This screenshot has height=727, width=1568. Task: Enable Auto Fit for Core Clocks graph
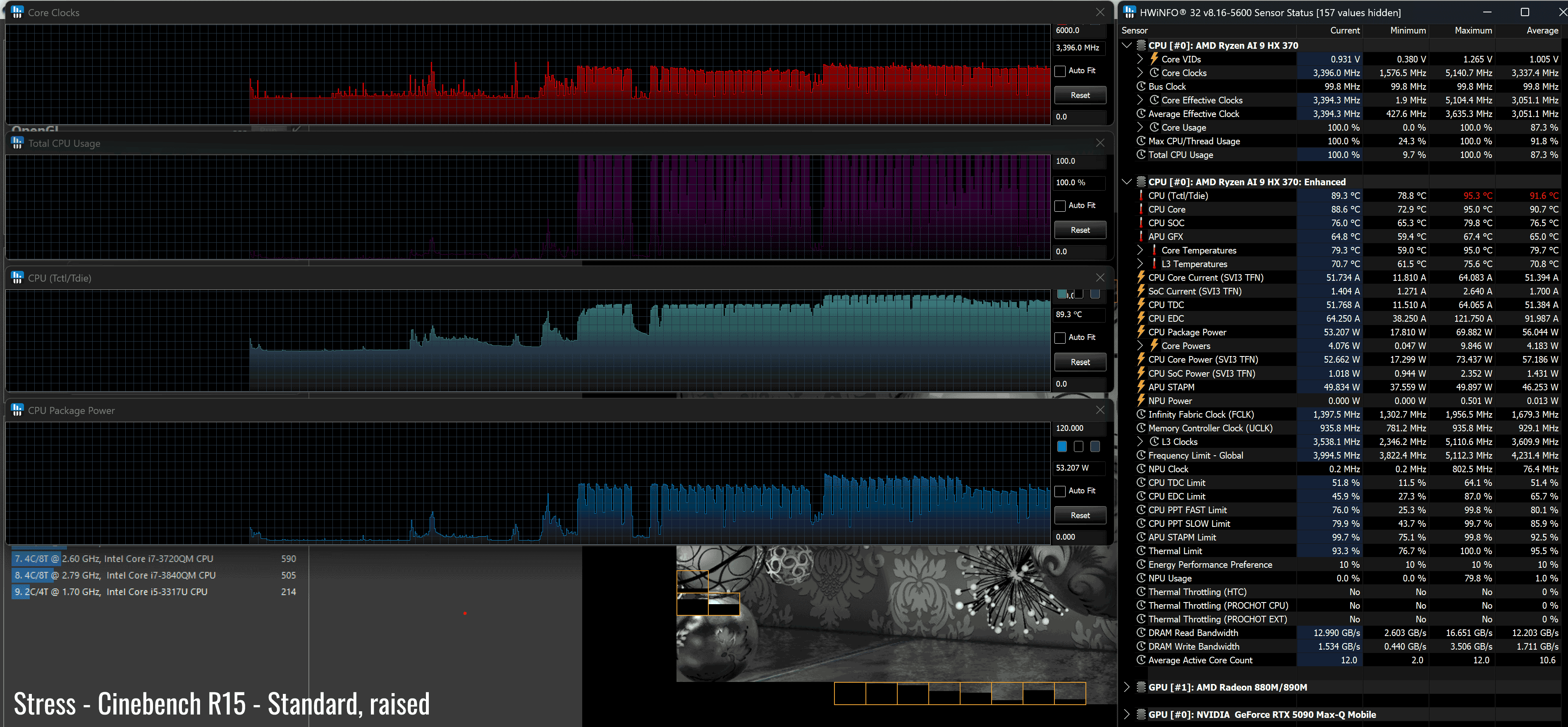click(x=1060, y=71)
